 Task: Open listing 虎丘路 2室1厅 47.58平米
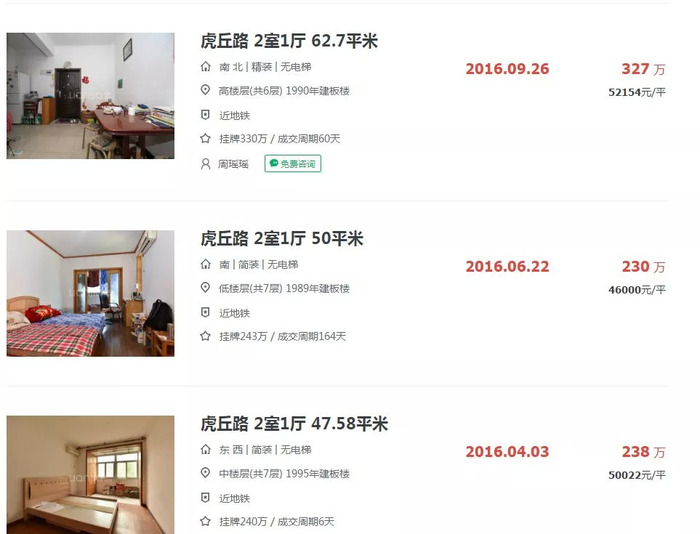click(x=294, y=424)
